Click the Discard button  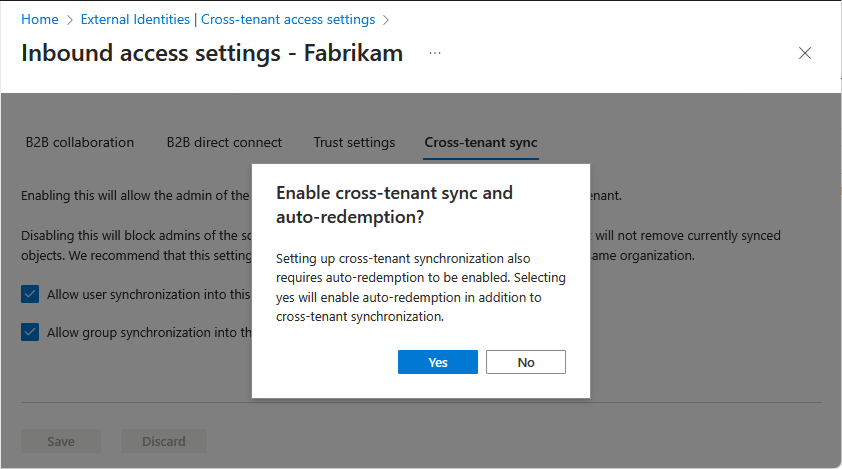[x=164, y=441]
